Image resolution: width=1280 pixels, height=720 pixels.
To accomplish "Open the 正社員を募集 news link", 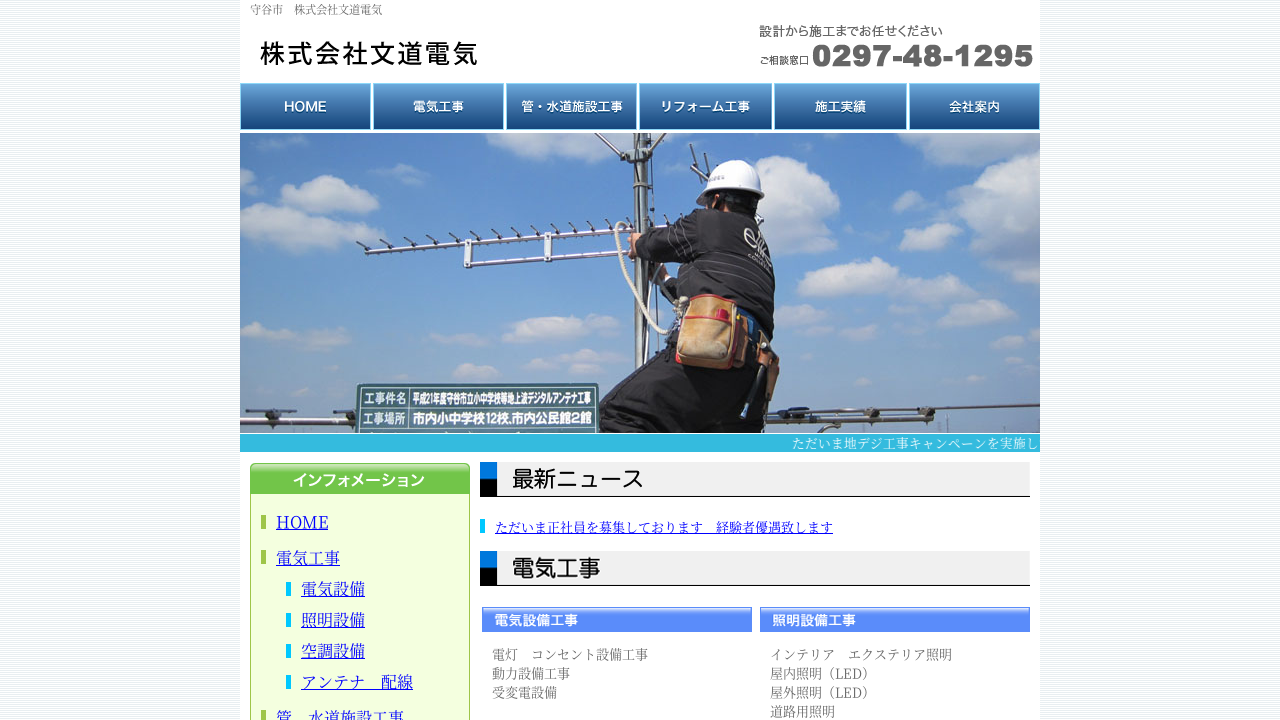I will click(x=664, y=527).
